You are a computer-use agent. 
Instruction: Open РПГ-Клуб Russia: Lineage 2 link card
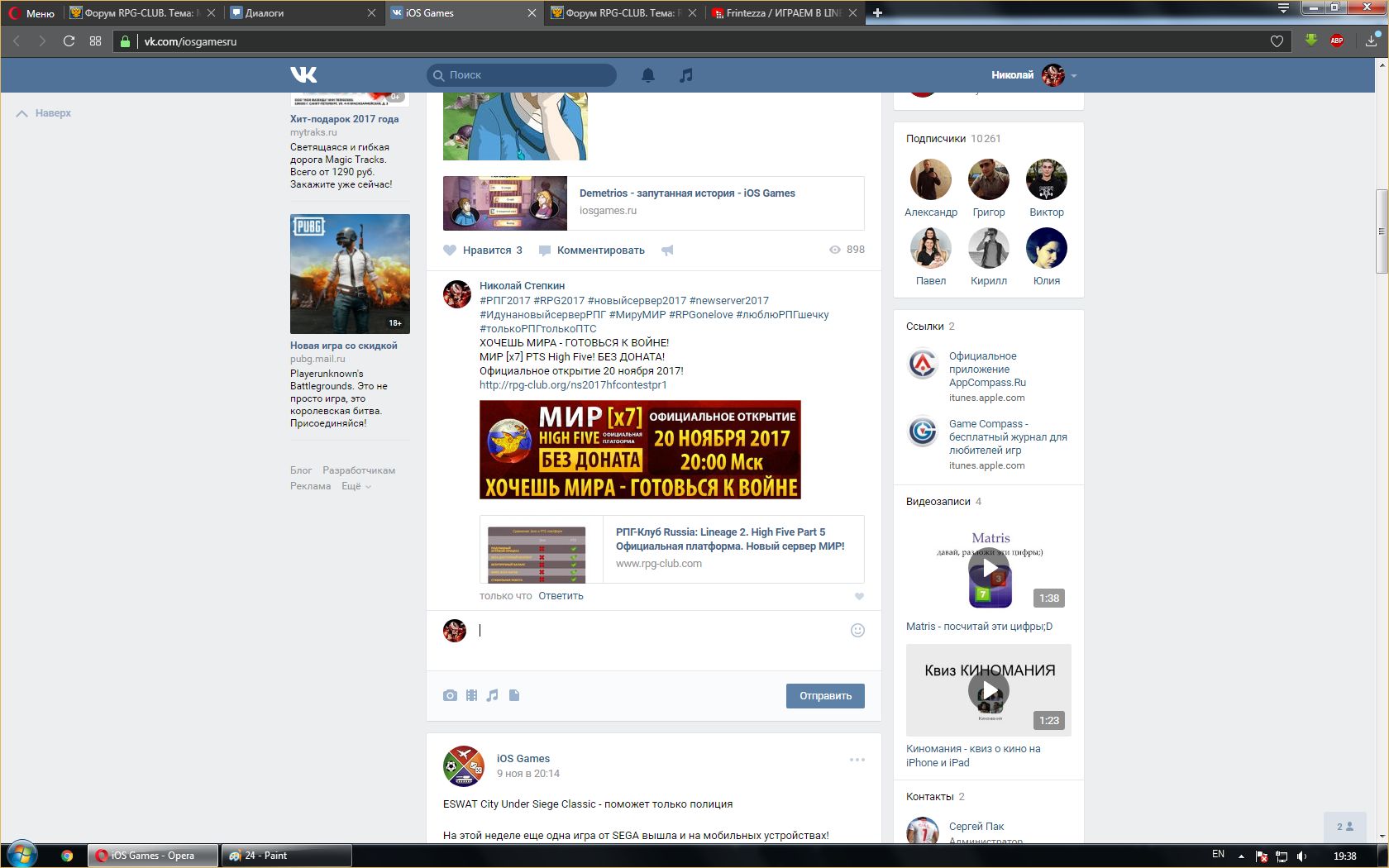tap(672, 550)
